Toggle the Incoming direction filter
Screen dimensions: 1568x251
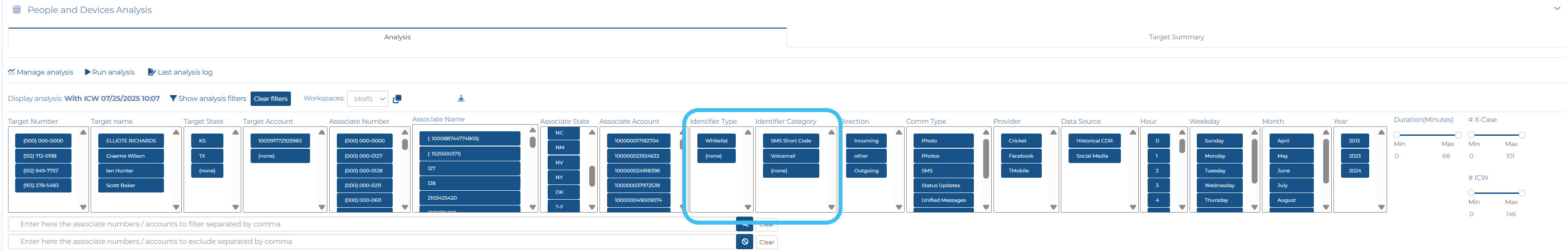point(866,141)
